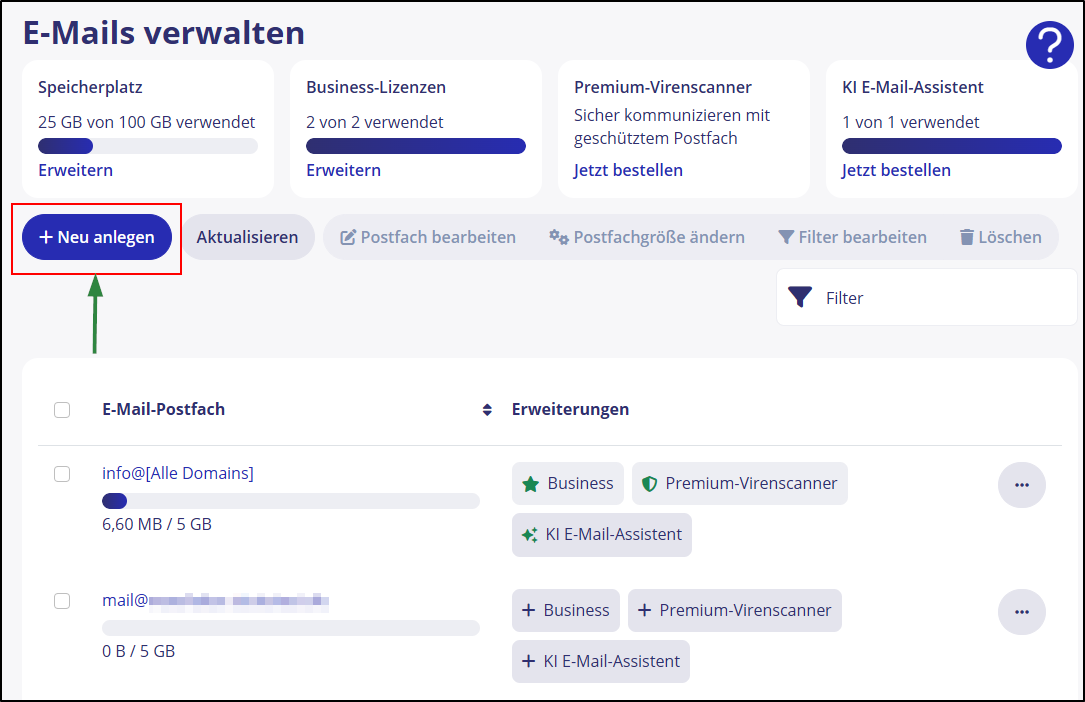This screenshot has height=702, width=1085.
Task: Check the checkbox beside the mail@ mailbox
Action: click(x=62, y=601)
